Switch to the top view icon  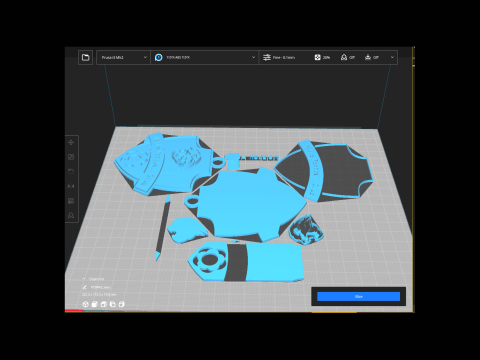[x=104, y=304]
